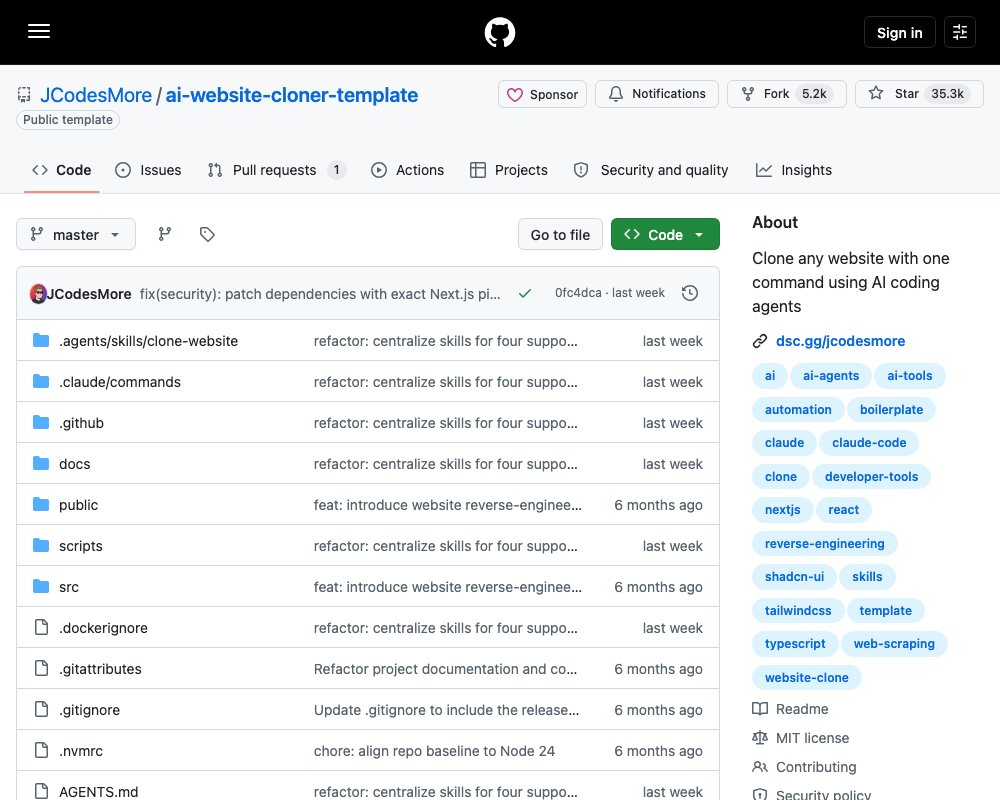
Task: View commit check status checkmark
Action: click(525, 293)
